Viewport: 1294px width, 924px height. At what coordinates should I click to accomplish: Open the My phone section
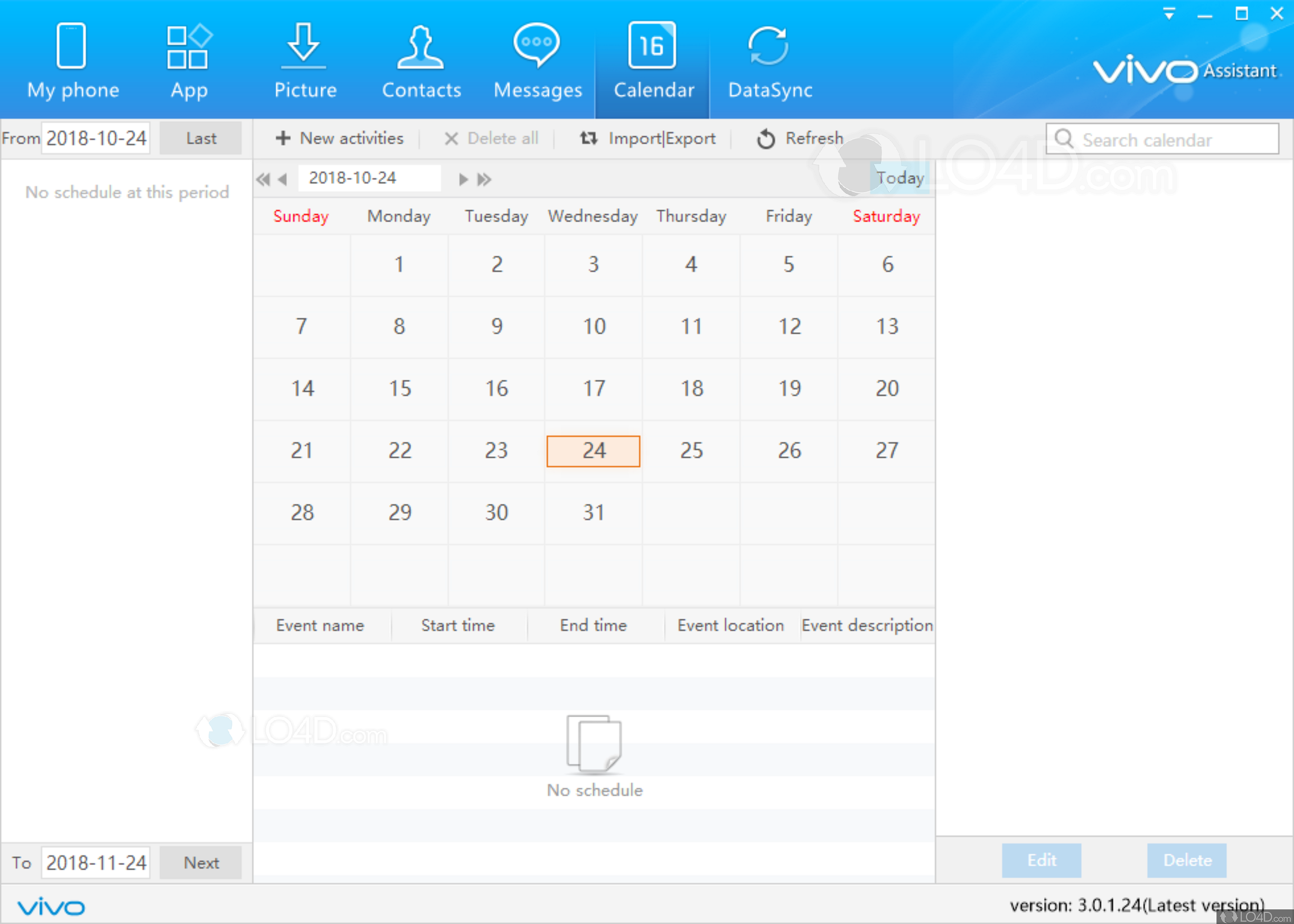click(x=73, y=60)
